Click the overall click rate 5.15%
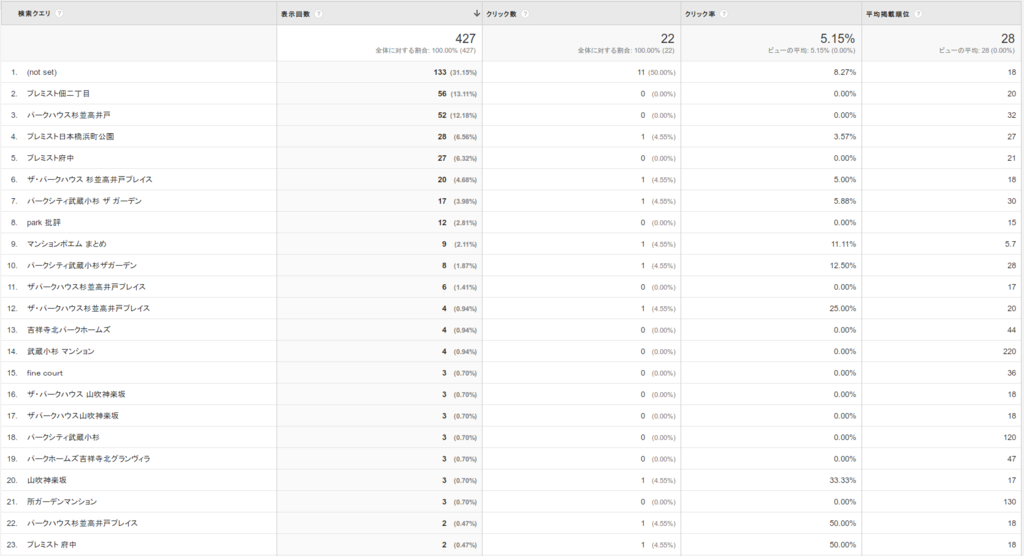The width and height of the screenshot is (1024, 556). (837, 39)
